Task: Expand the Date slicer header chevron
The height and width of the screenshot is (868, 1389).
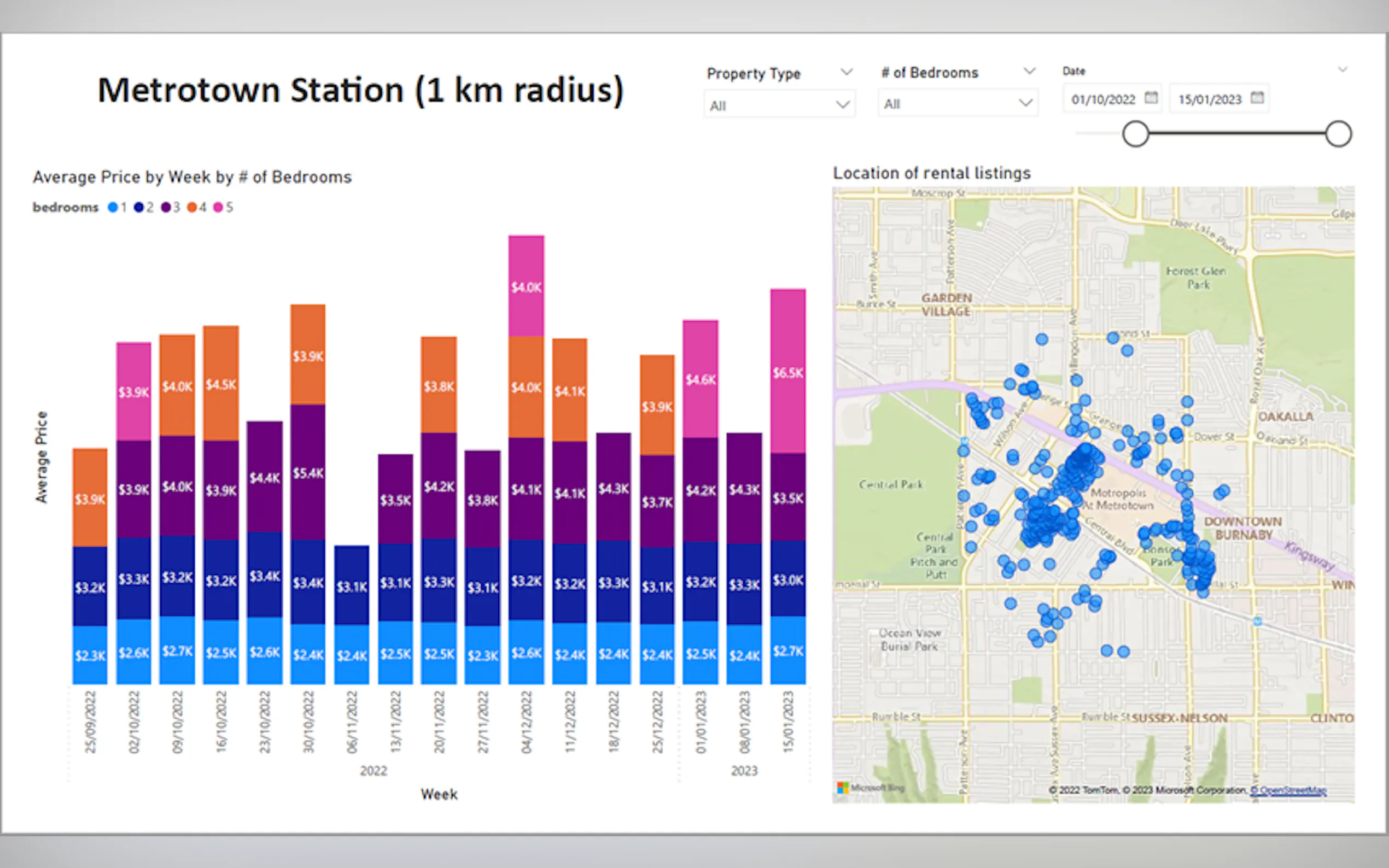Action: (1342, 70)
